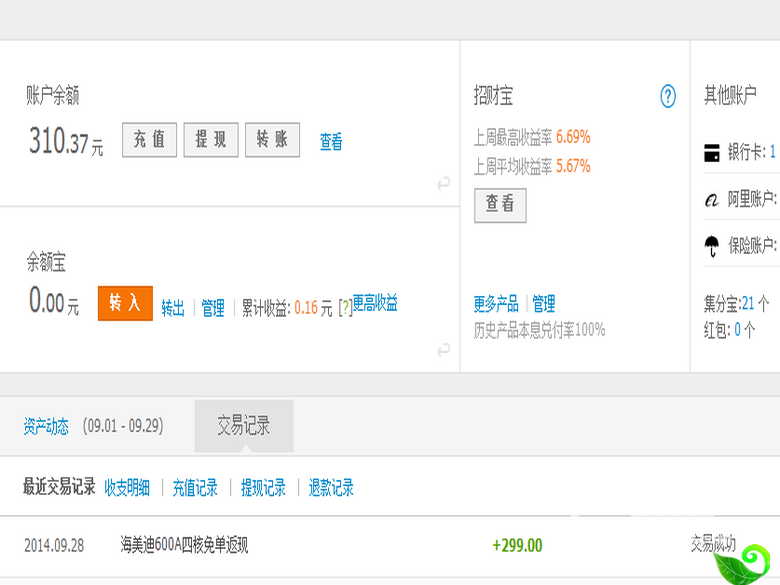This screenshot has height=585, width=780.
Task: Click the 转账 transfer button
Action: click(273, 140)
